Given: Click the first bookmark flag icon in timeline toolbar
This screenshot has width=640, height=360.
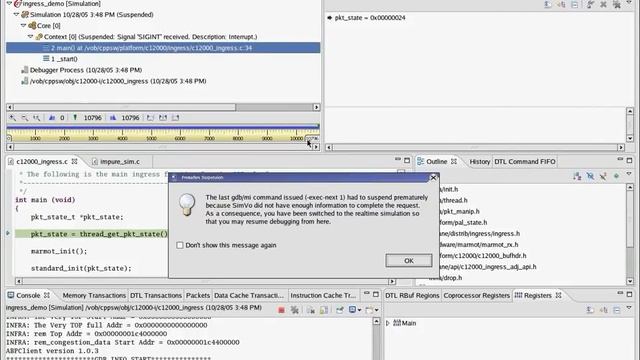Looking at the screenshot, I should [x=150, y=118].
